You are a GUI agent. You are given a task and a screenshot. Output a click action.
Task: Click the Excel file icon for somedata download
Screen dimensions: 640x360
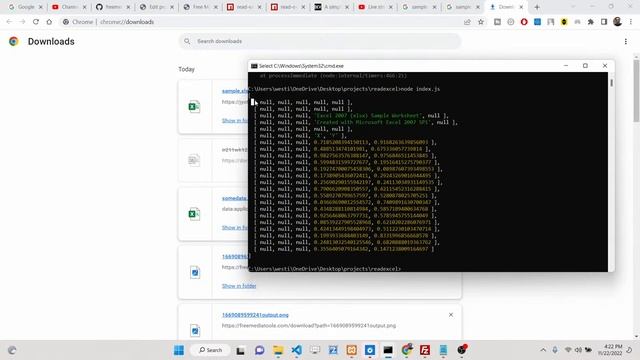pyautogui.click(x=194, y=213)
